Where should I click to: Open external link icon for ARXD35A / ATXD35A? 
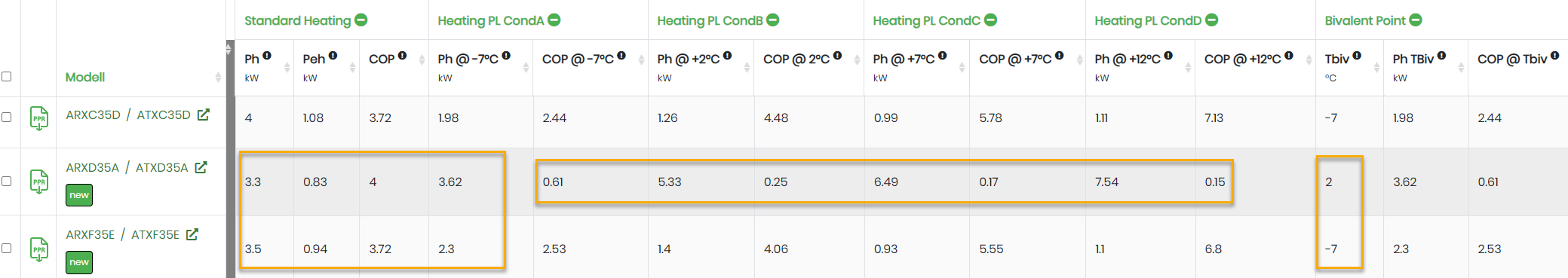click(x=201, y=167)
